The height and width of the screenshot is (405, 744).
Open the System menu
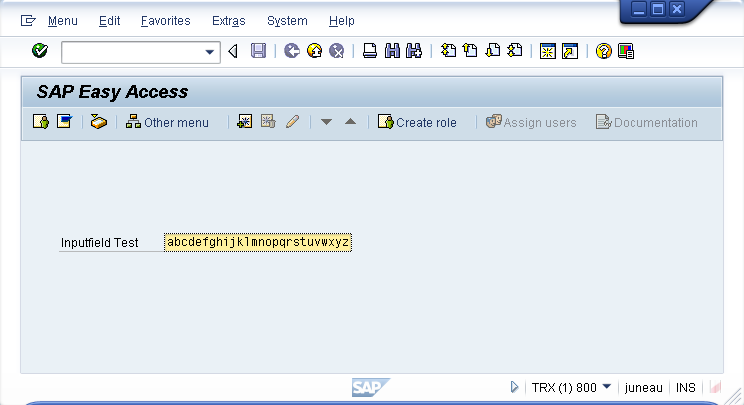(287, 21)
